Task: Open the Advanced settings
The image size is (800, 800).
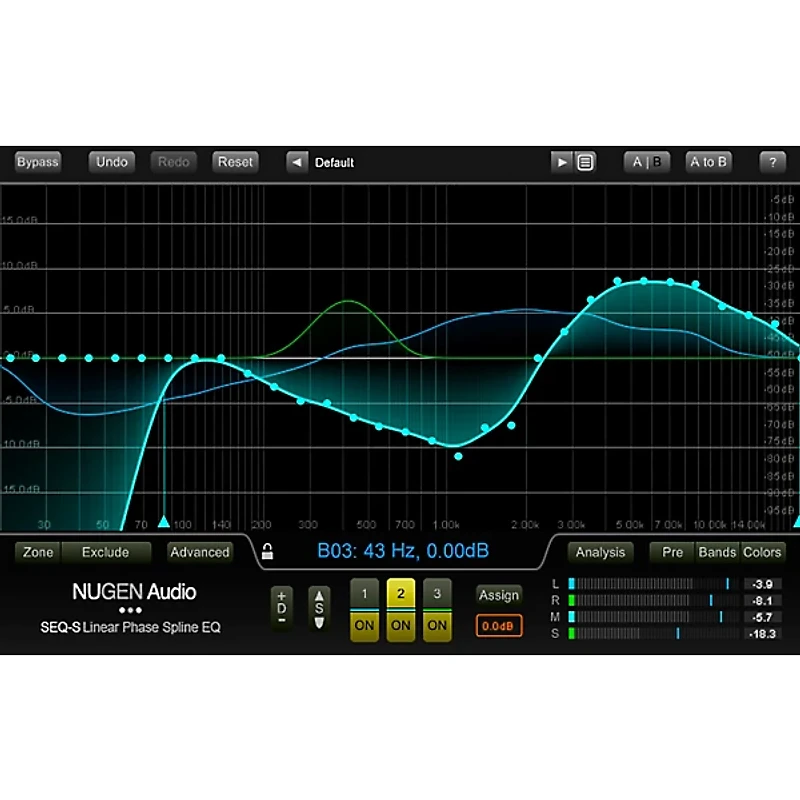Action: pos(199,553)
